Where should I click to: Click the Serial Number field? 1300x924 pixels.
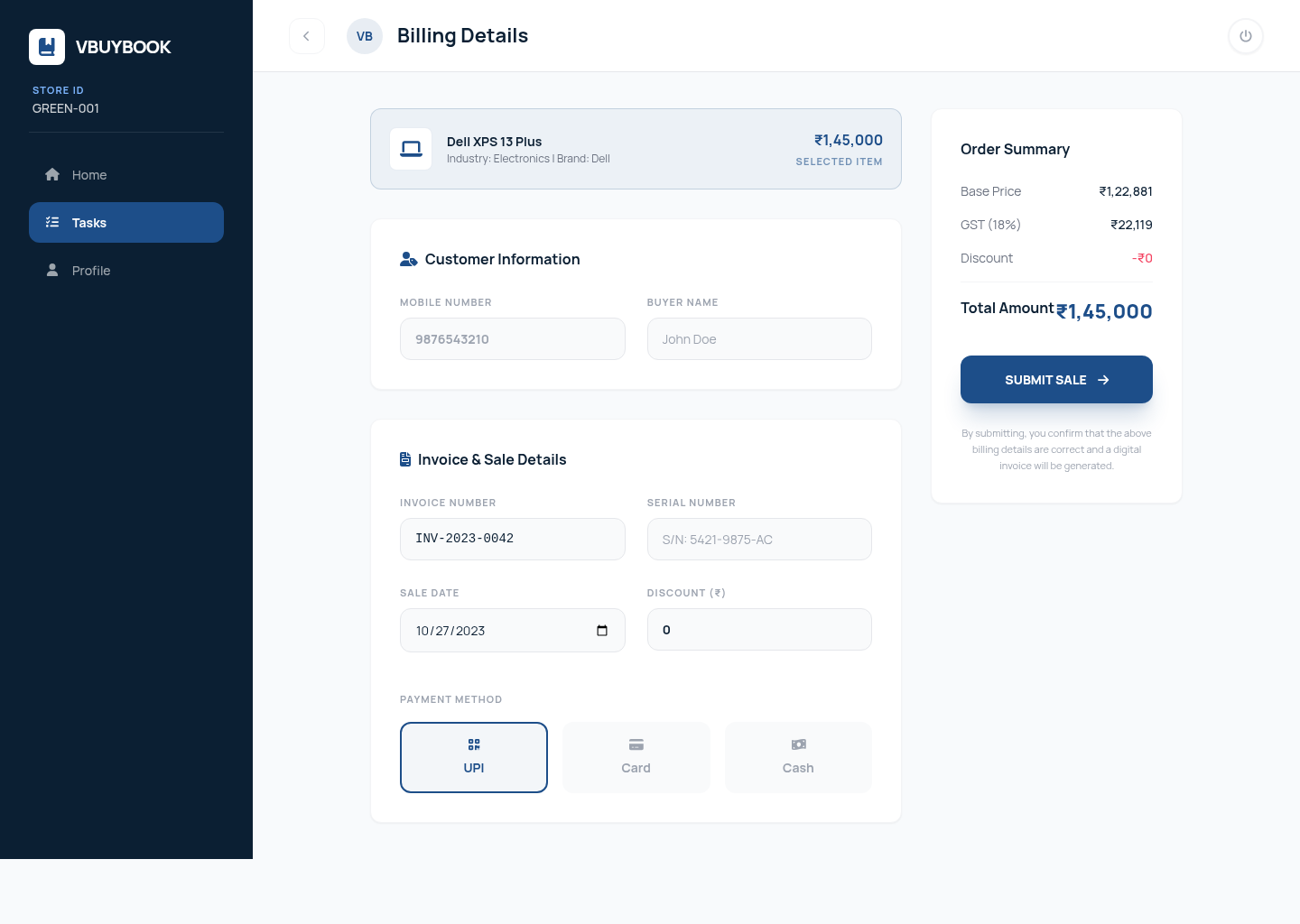pos(759,539)
